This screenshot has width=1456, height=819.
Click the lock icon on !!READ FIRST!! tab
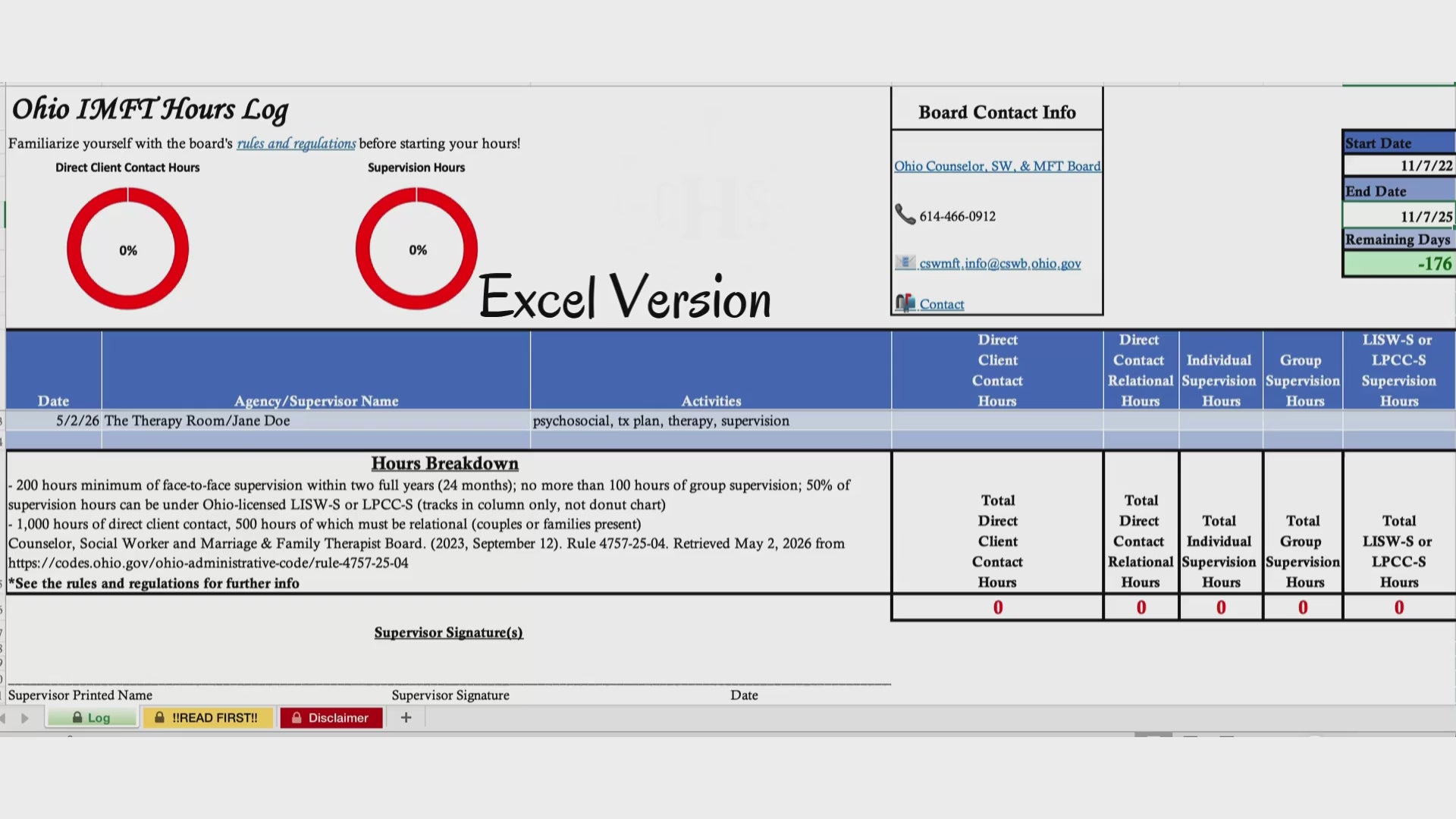click(159, 717)
